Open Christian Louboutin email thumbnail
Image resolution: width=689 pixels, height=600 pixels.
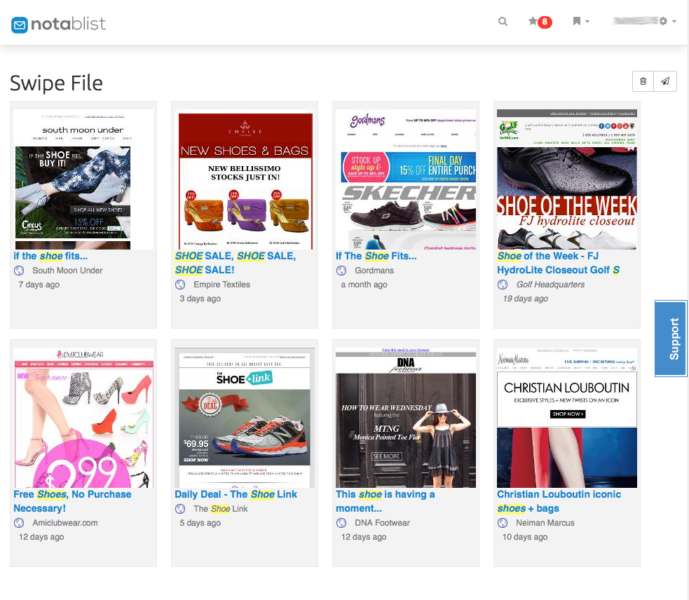567,418
